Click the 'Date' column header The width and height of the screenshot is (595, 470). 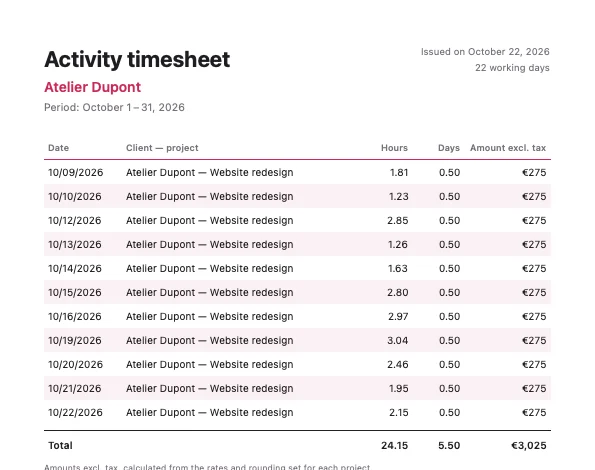pos(58,148)
